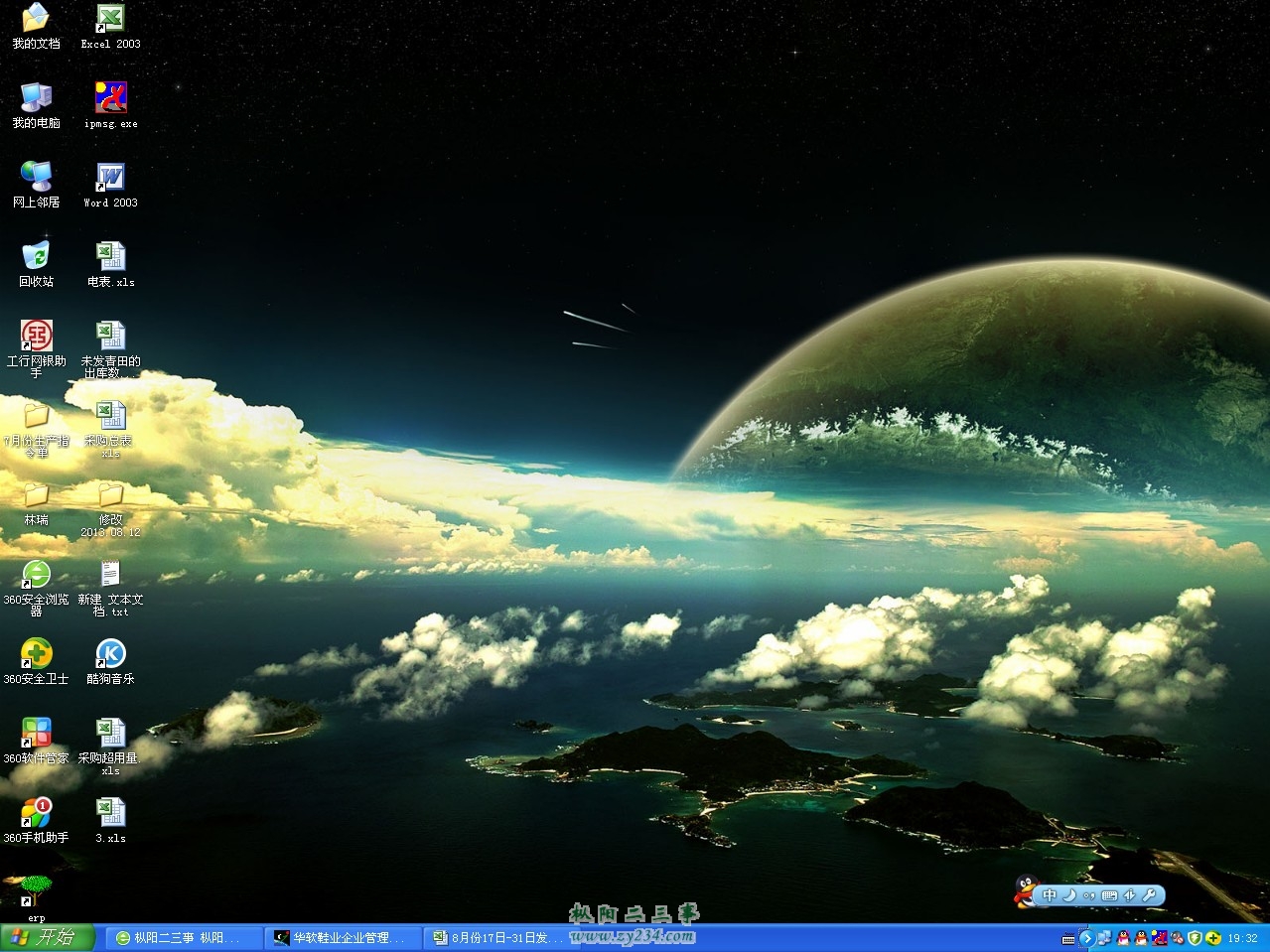Click the simplified/traditional switch icon on input bar
The width and height of the screenshot is (1270, 952).
pos(1129,895)
